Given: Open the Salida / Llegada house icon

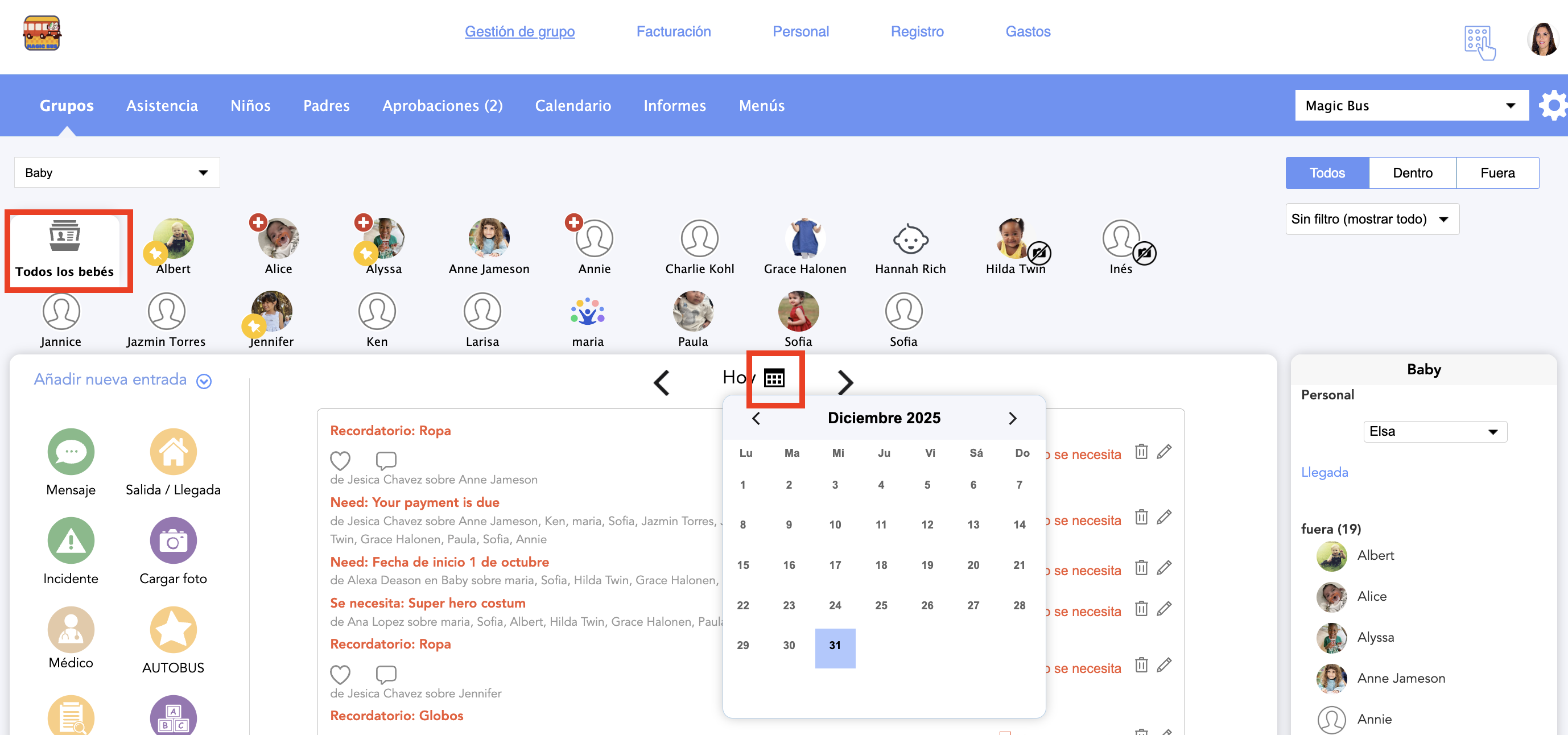Looking at the screenshot, I should (173, 452).
